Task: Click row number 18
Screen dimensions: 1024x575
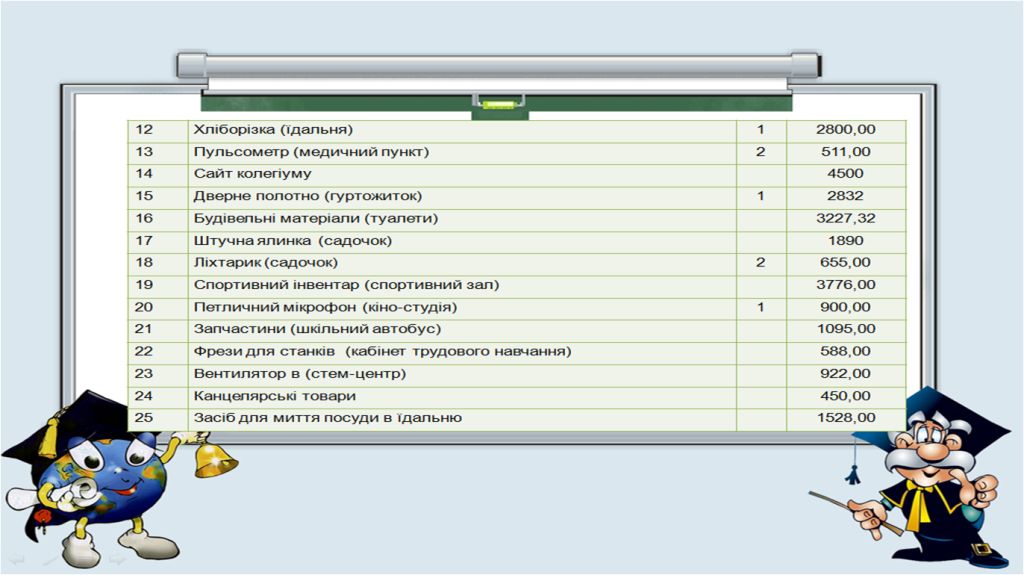Action: click(144, 263)
